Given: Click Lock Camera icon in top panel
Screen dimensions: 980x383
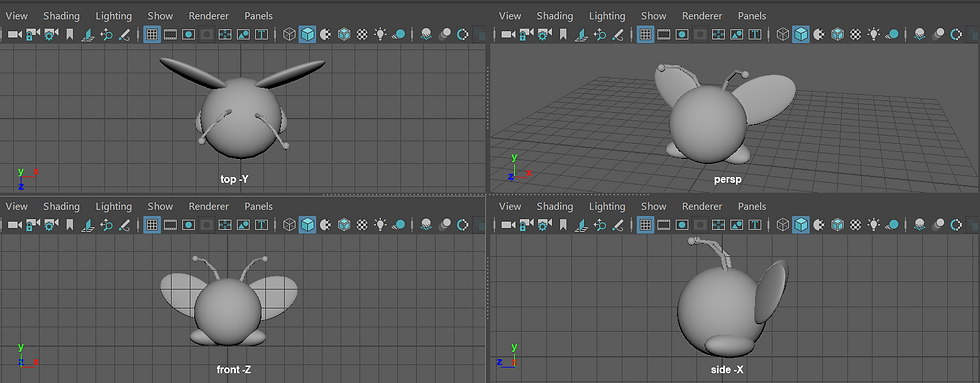Looking at the screenshot, I should click(32, 34).
